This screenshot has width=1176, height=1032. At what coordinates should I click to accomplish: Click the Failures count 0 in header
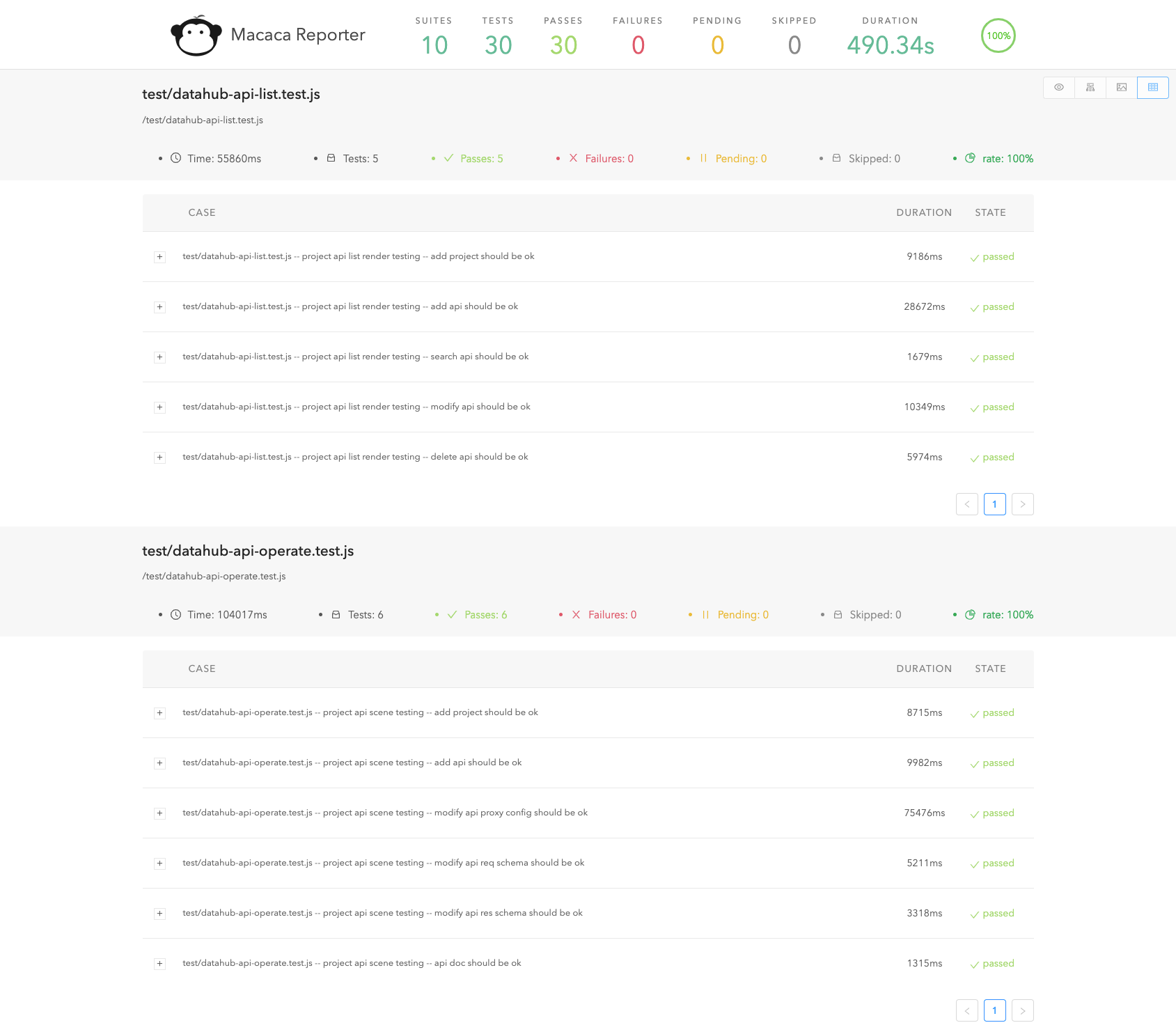click(638, 45)
